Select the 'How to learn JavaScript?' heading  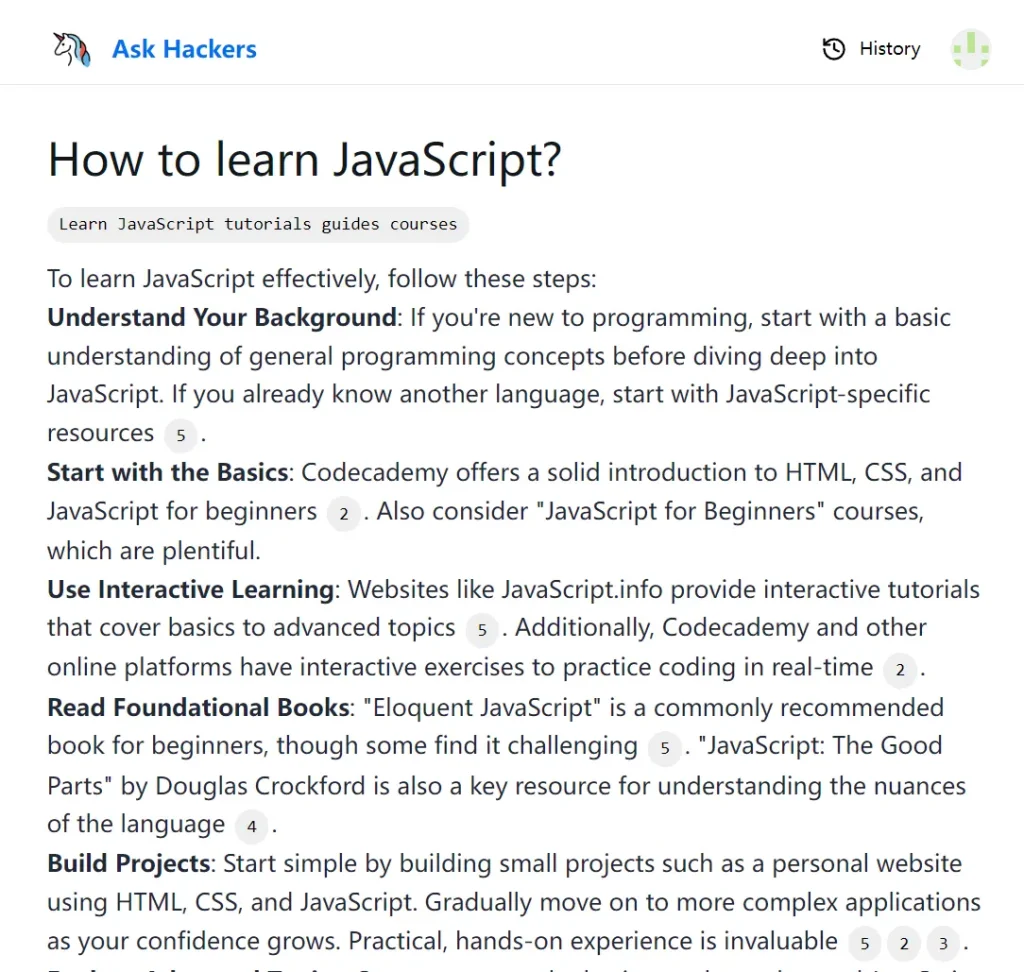coord(305,159)
